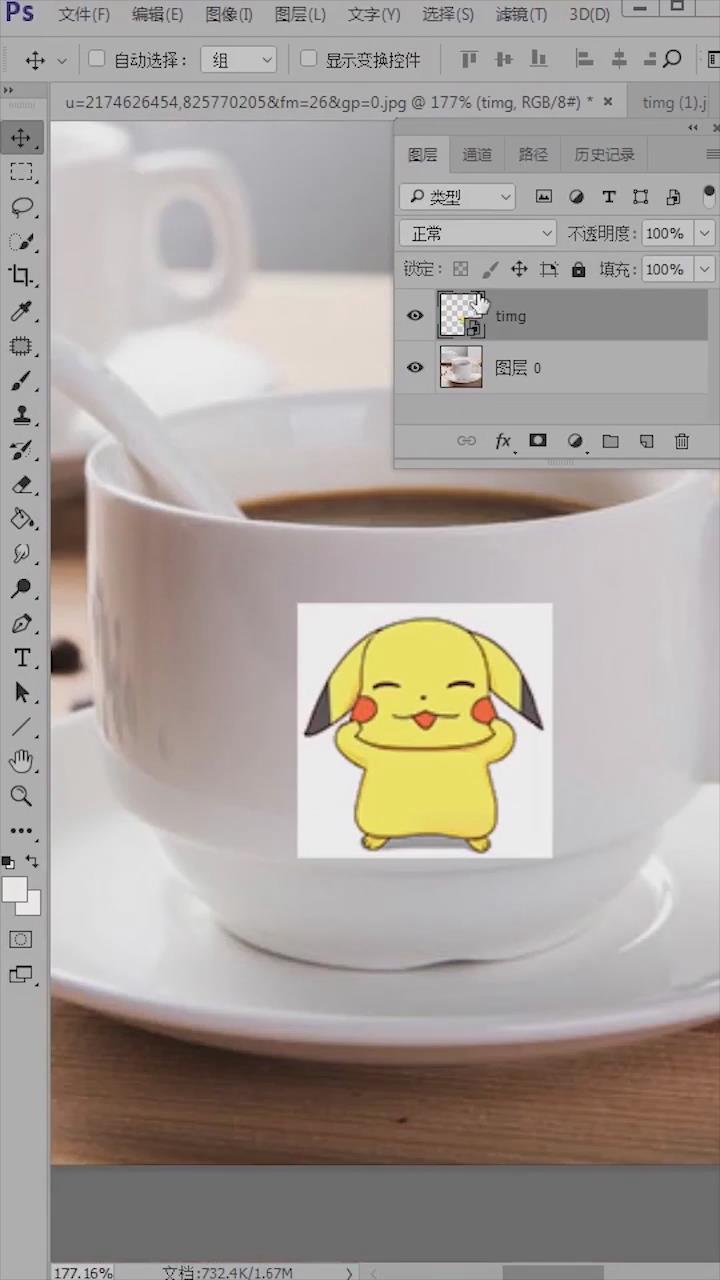
Task: Select the Horizontal Type tool
Action: (21, 658)
